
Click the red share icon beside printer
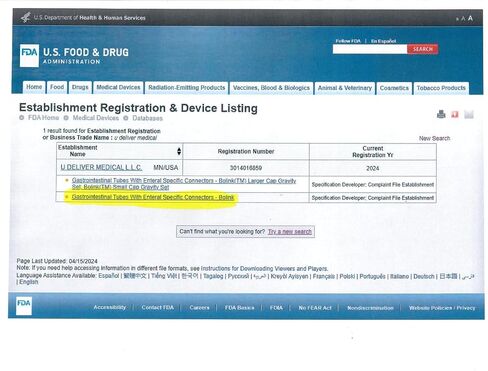455,114
